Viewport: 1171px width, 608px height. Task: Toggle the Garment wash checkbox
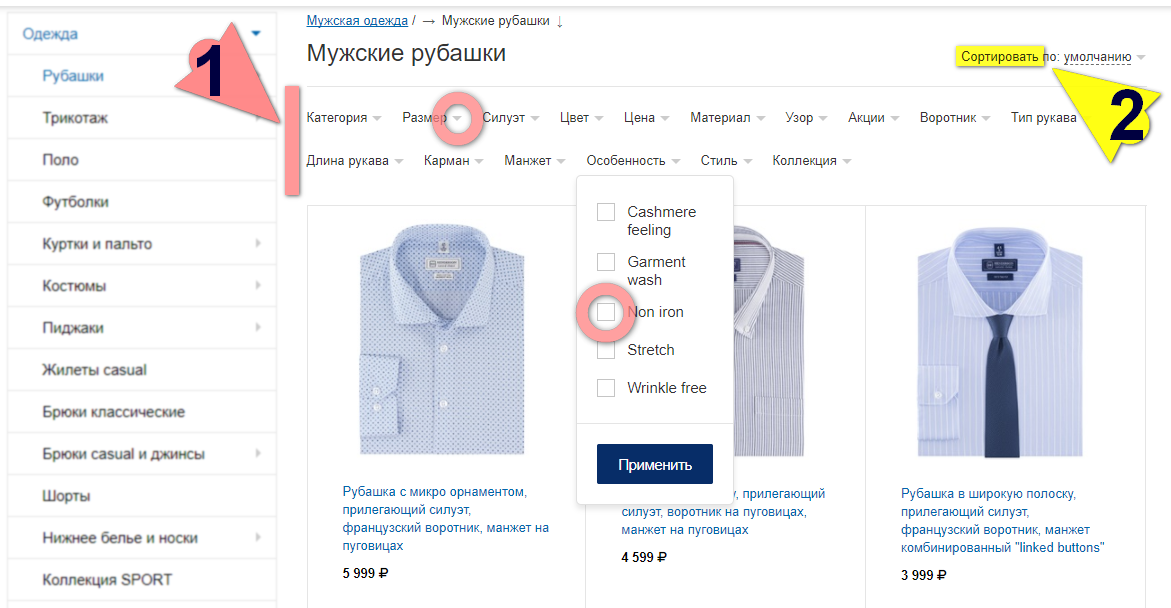(x=606, y=262)
